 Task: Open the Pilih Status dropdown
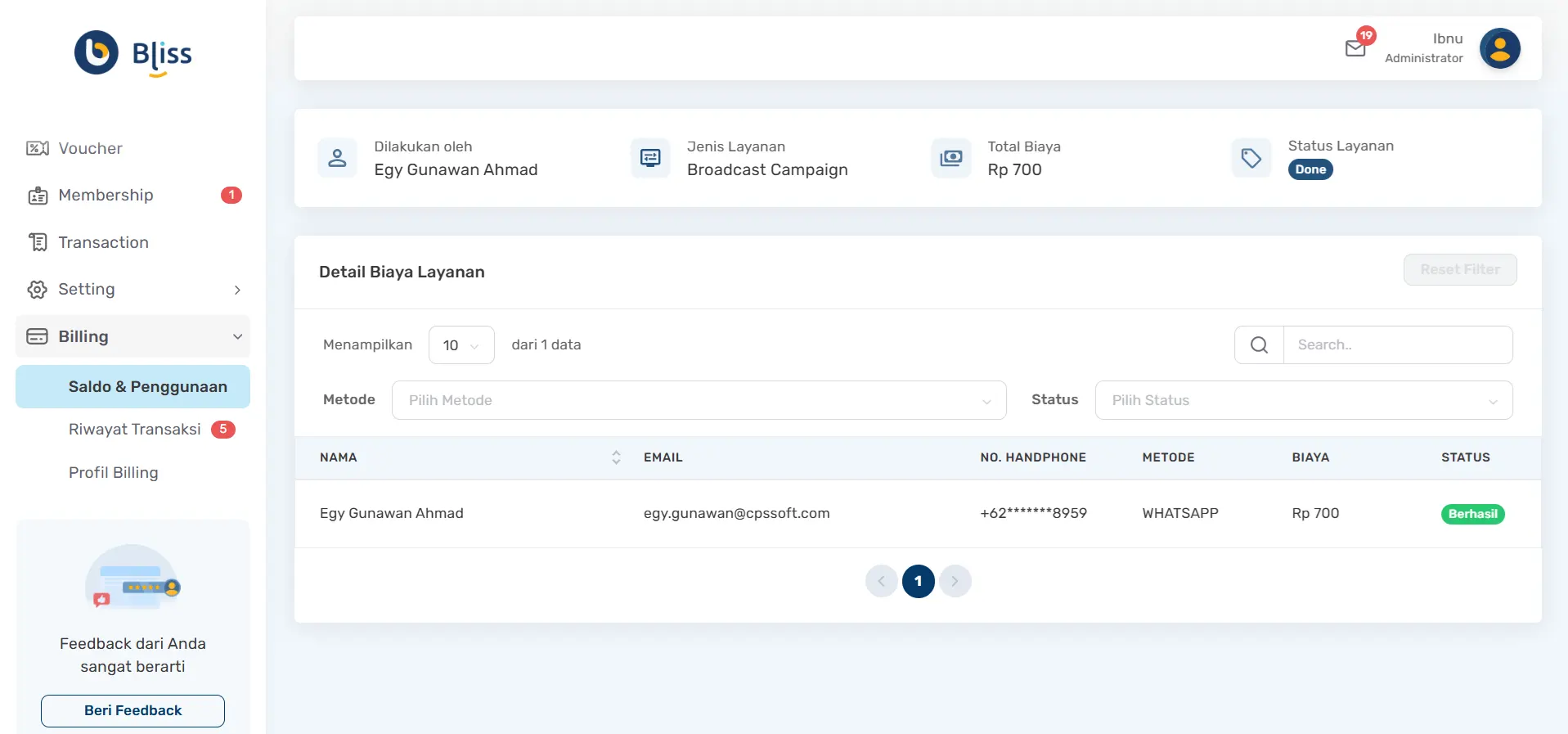pyautogui.click(x=1303, y=400)
